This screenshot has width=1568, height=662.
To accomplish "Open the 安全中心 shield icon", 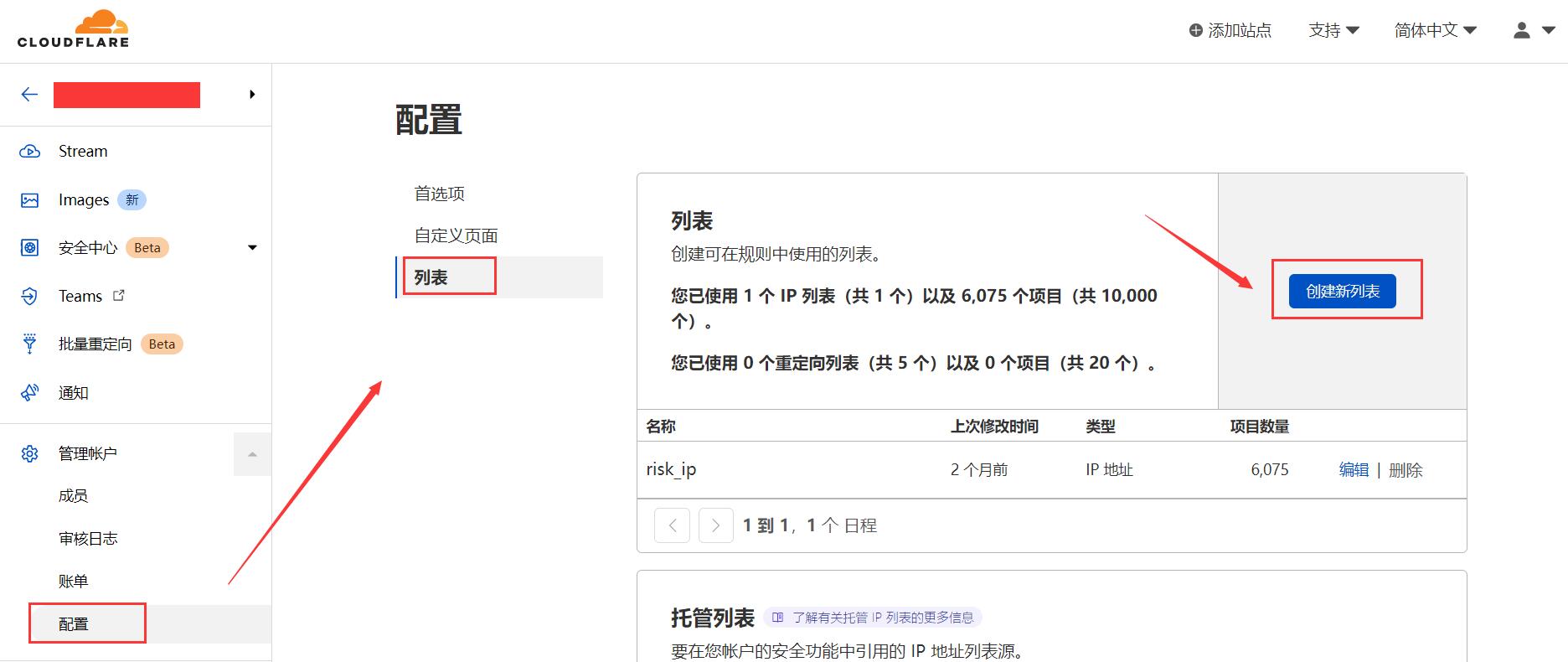I will pos(29,248).
